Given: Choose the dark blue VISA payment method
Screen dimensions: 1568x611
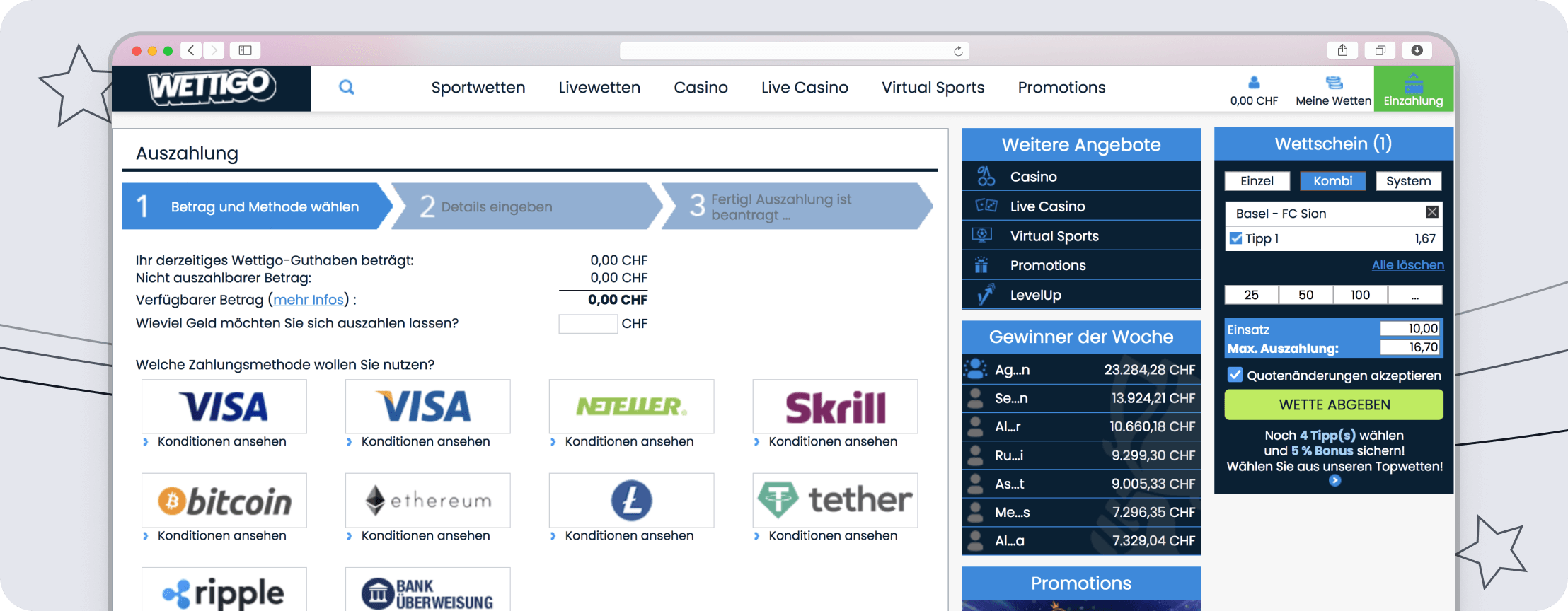Looking at the screenshot, I should coord(224,407).
